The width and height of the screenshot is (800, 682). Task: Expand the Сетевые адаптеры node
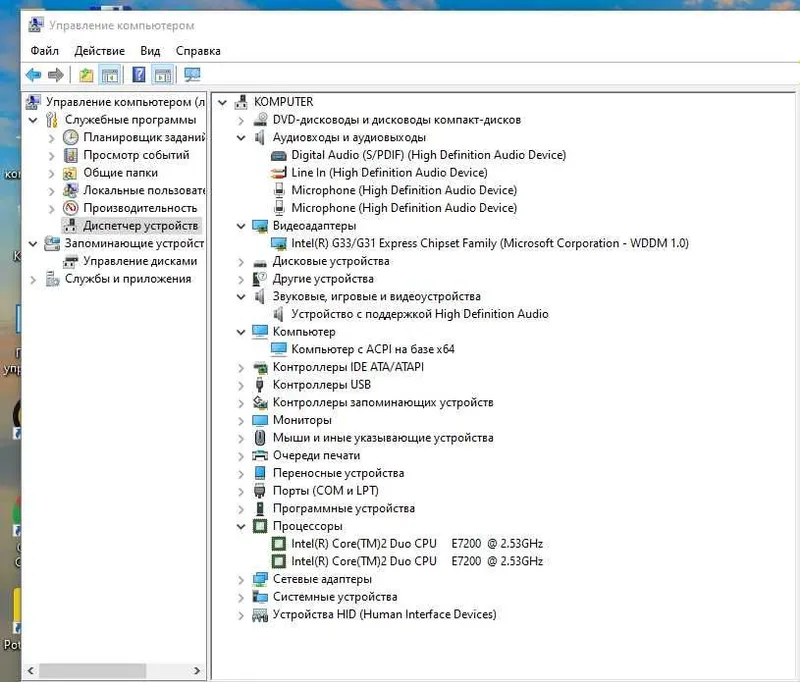[241, 579]
